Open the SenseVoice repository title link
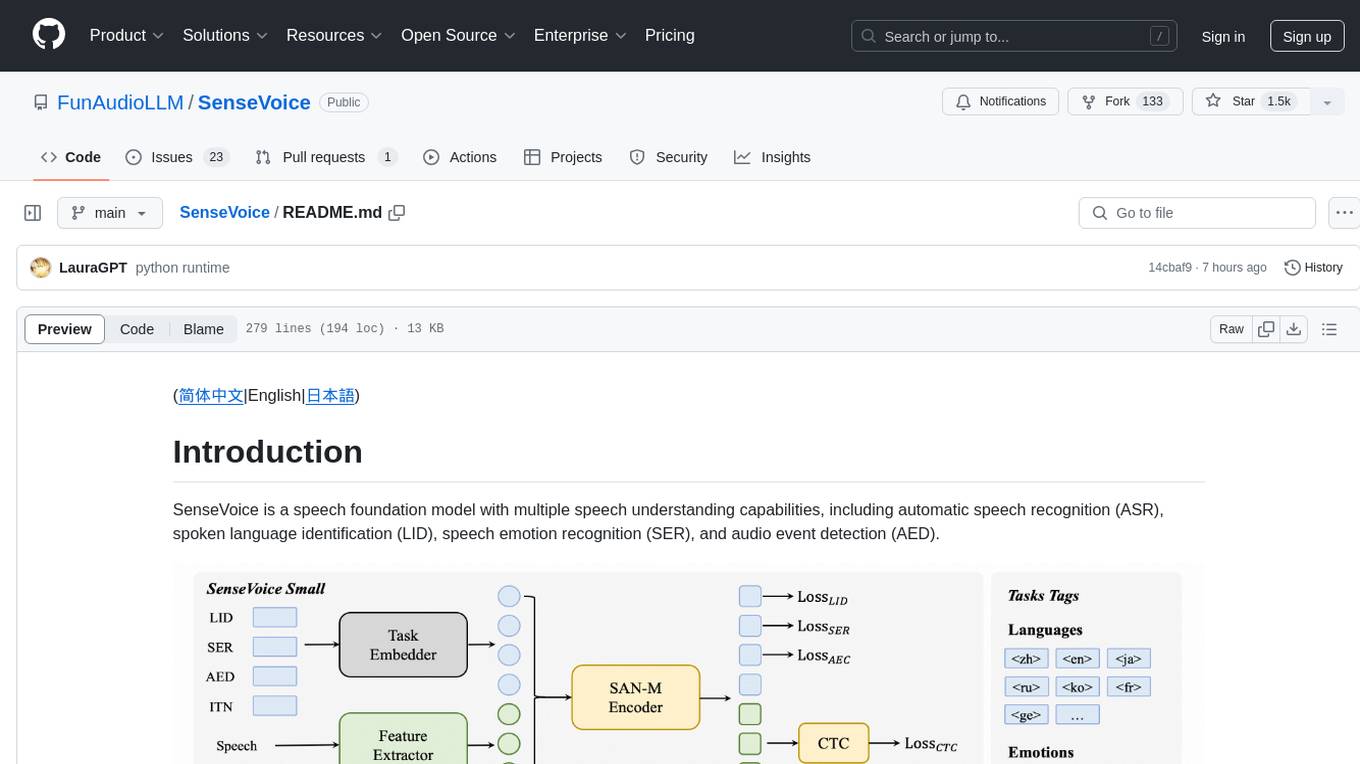The height and width of the screenshot is (764, 1360). click(254, 102)
